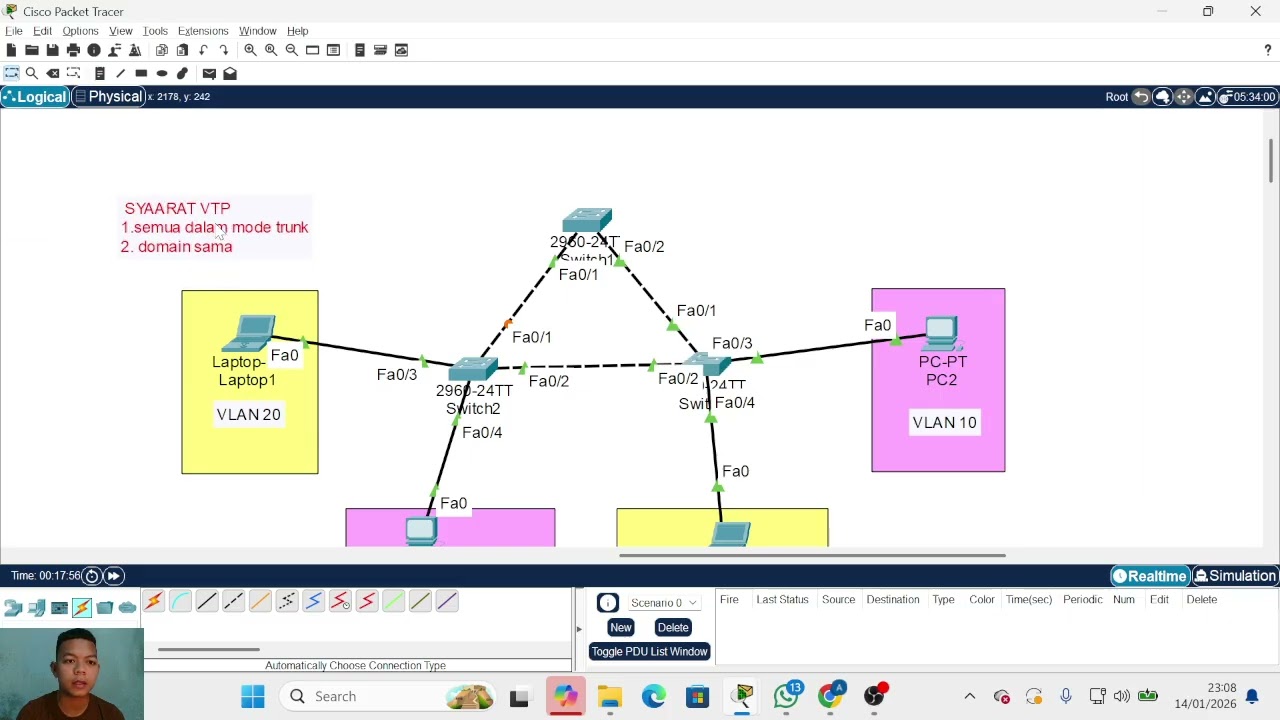
Task: Show hidden system tray icons chevron
Action: coord(969,696)
